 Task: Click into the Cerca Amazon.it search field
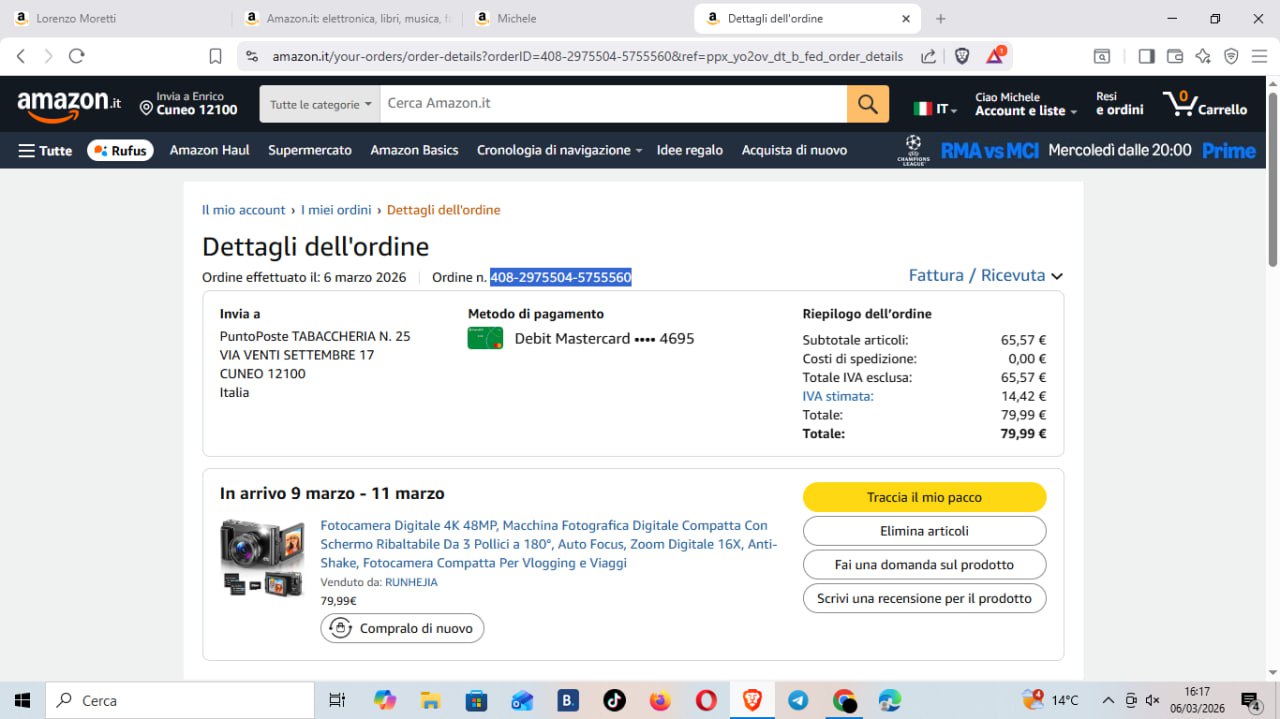tap(612, 104)
